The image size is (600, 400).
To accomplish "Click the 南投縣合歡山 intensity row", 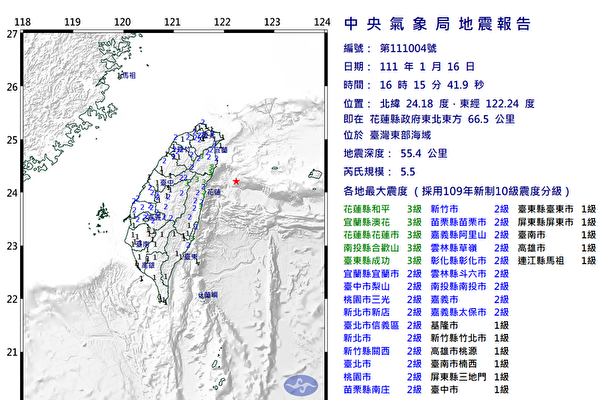I will pos(382,248).
